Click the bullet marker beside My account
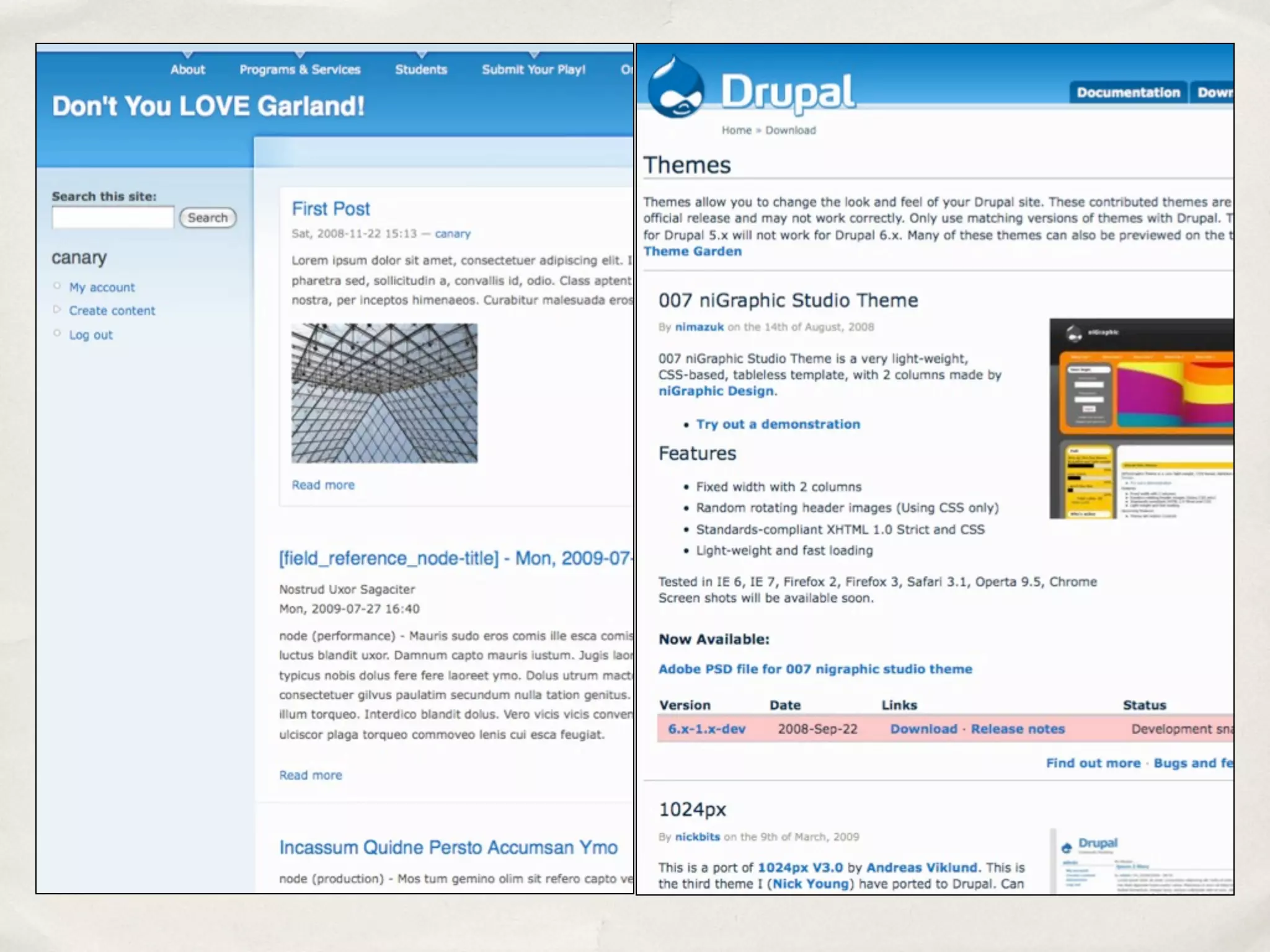Screen dimensions: 1270x952 [x=57, y=286]
